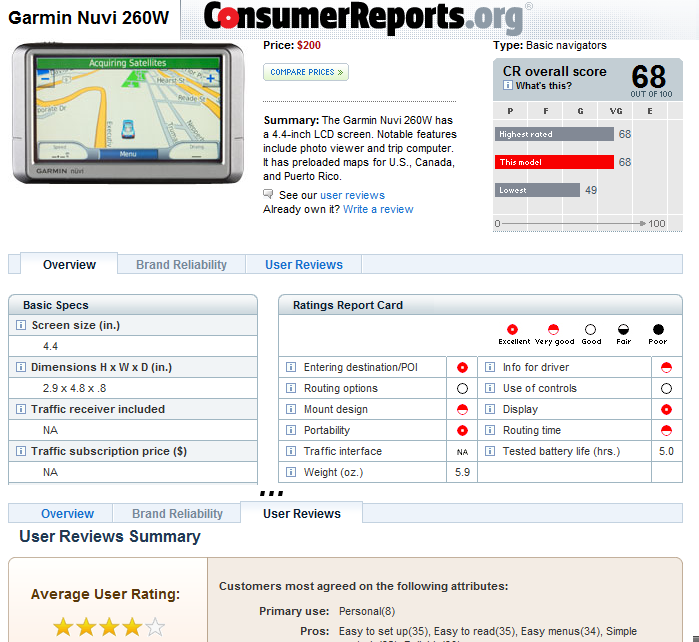The image size is (699, 642).
Task: Click the Excellent rating legend symbol
Action: click(512, 329)
